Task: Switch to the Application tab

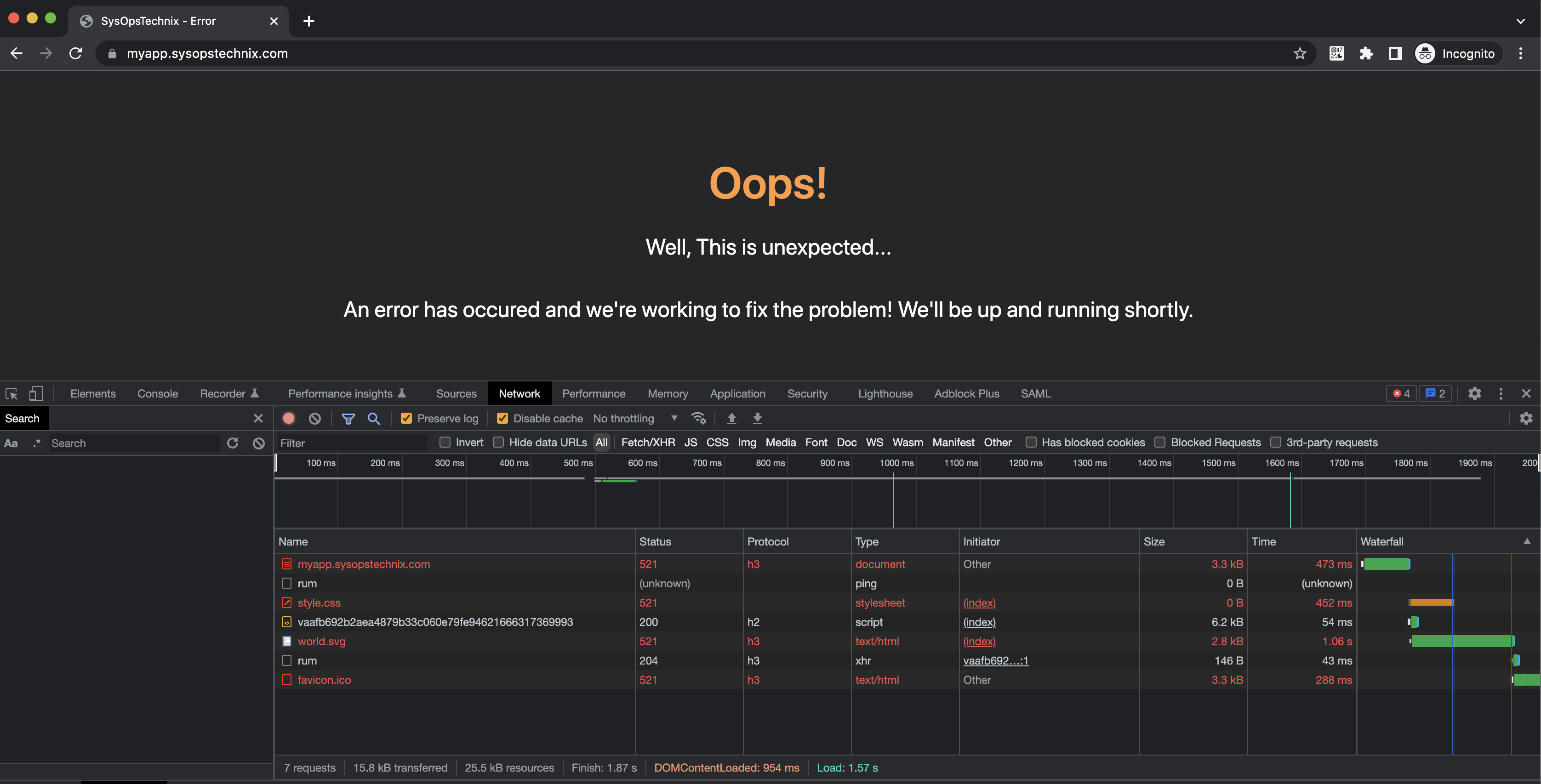Action: click(737, 393)
